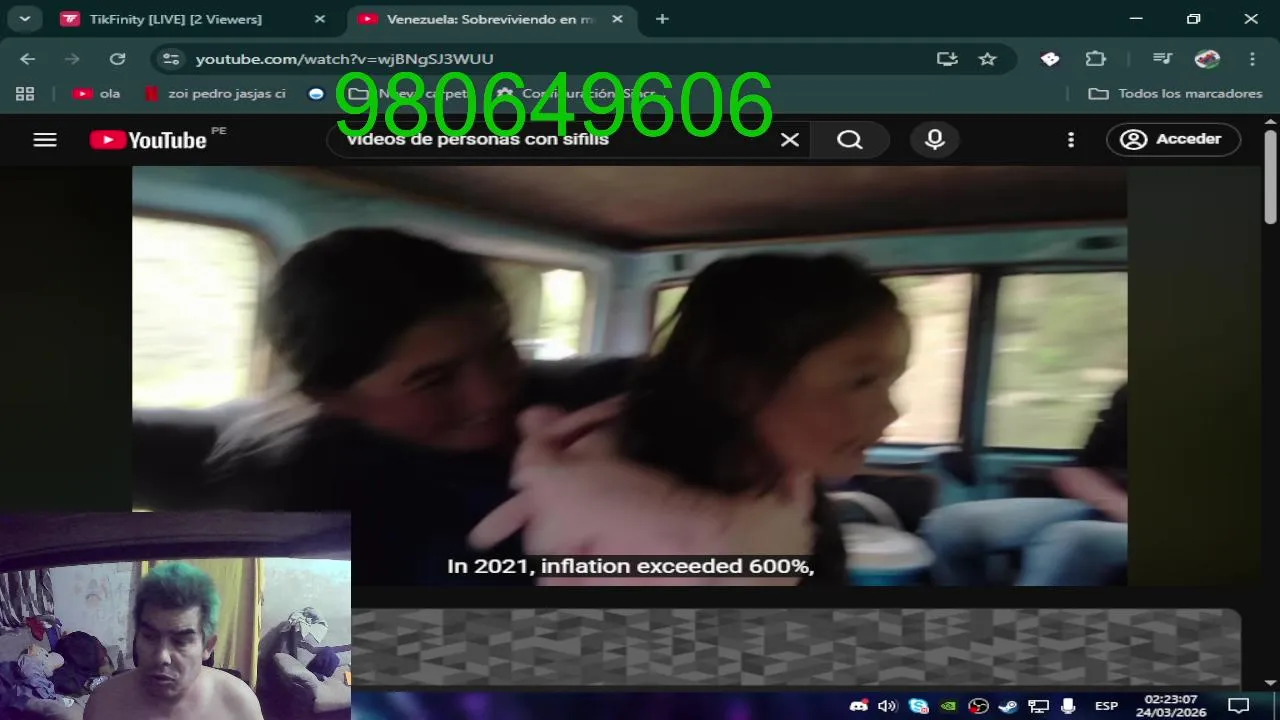Open Windows notification center icon
The height and width of the screenshot is (720, 1280).
click(x=1239, y=706)
